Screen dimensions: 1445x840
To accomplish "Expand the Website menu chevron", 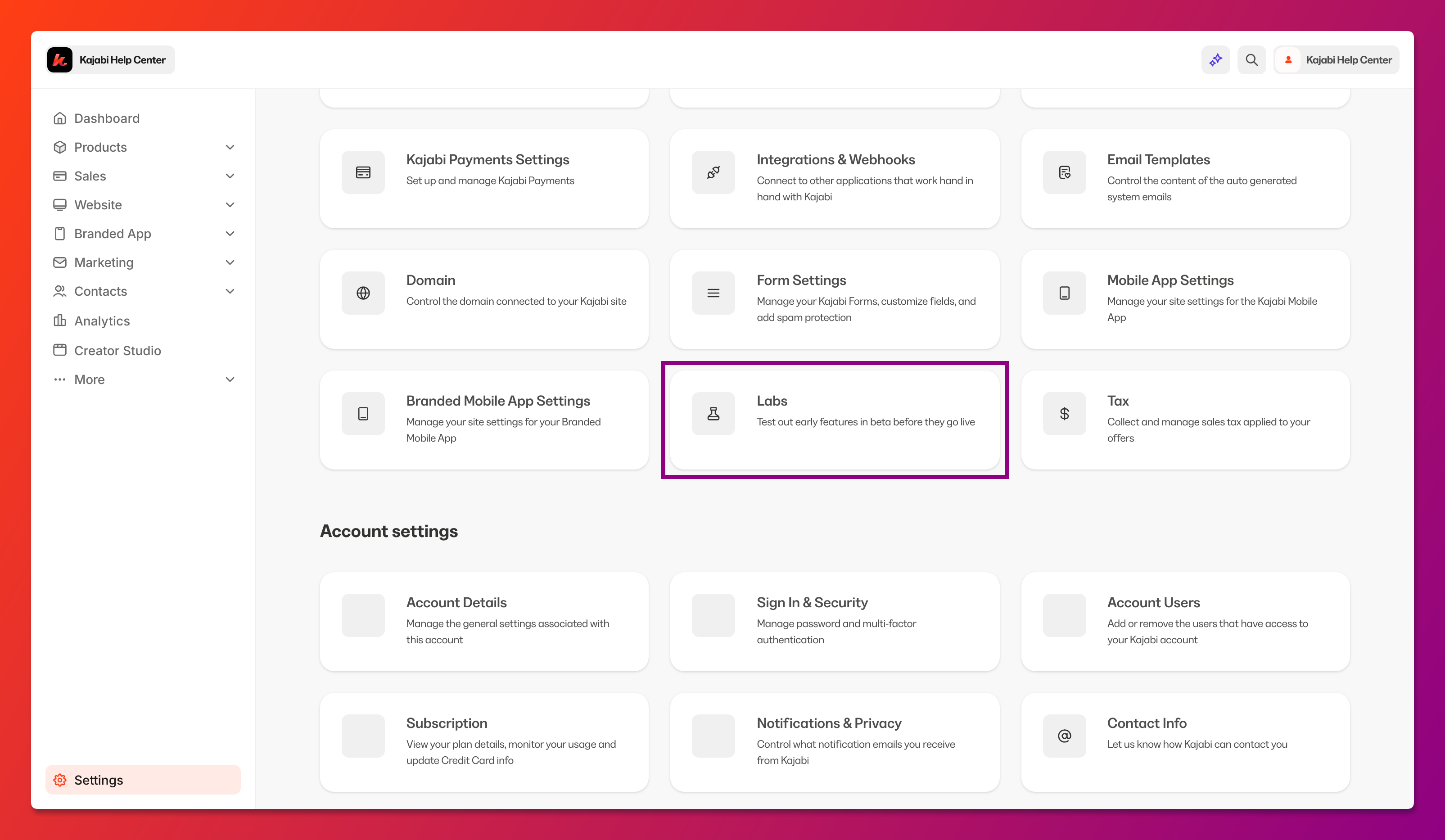I will (230, 205).
